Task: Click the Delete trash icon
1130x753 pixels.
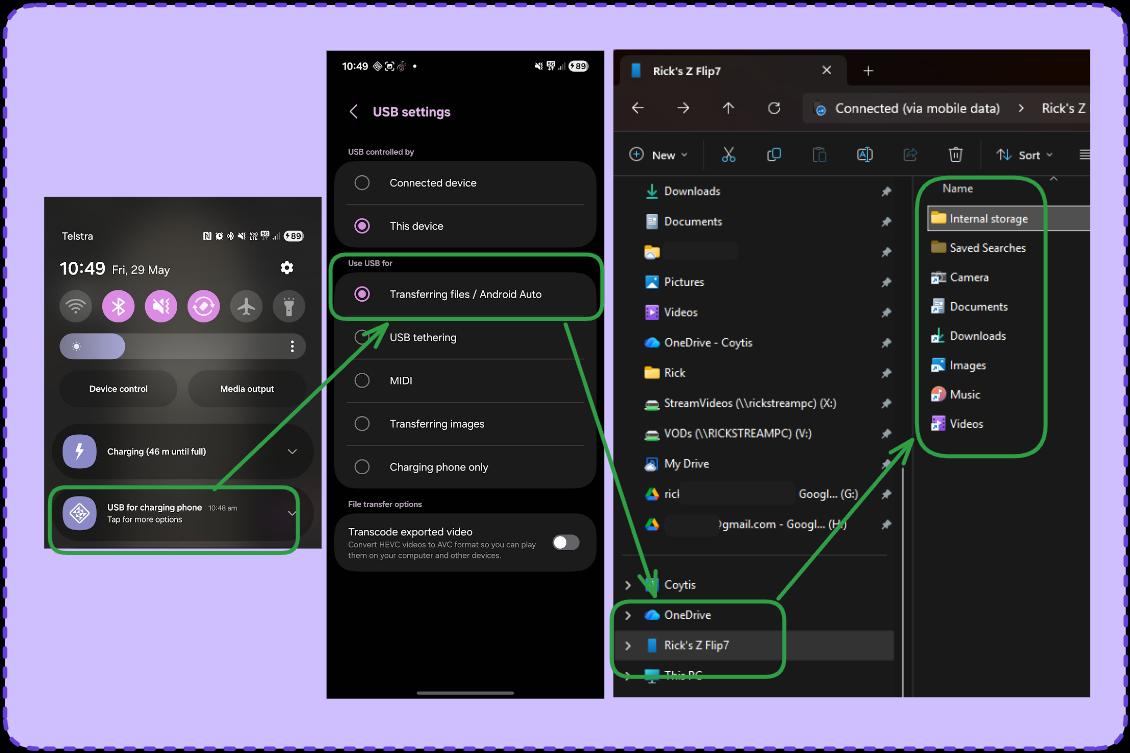Action: tap(956, 155)
